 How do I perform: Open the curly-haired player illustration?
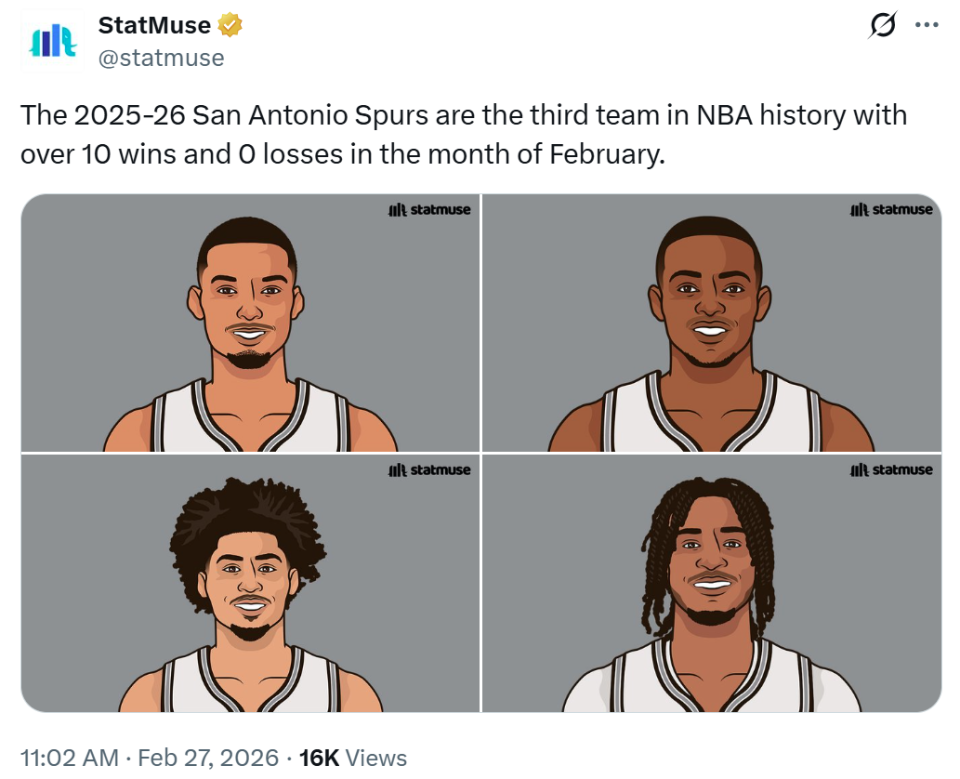[x=250, y=584]
